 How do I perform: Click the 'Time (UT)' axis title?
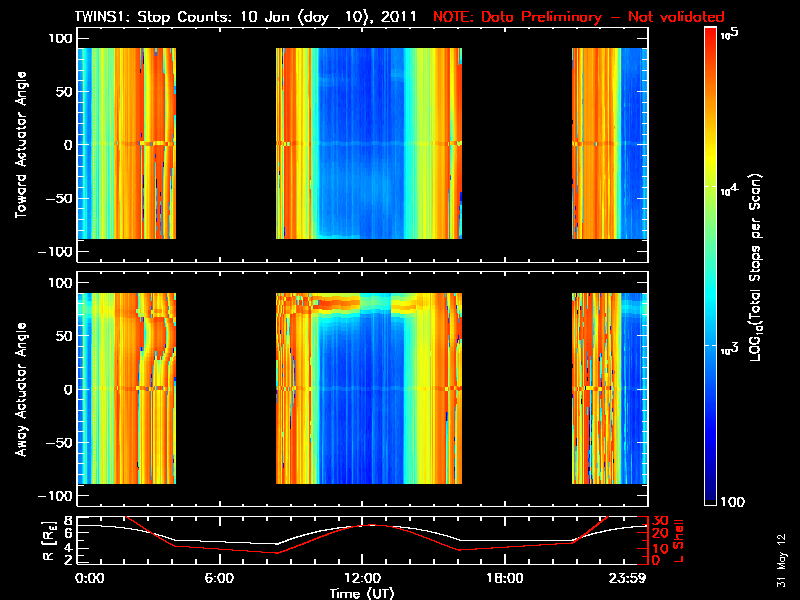[x=360, y=593]
